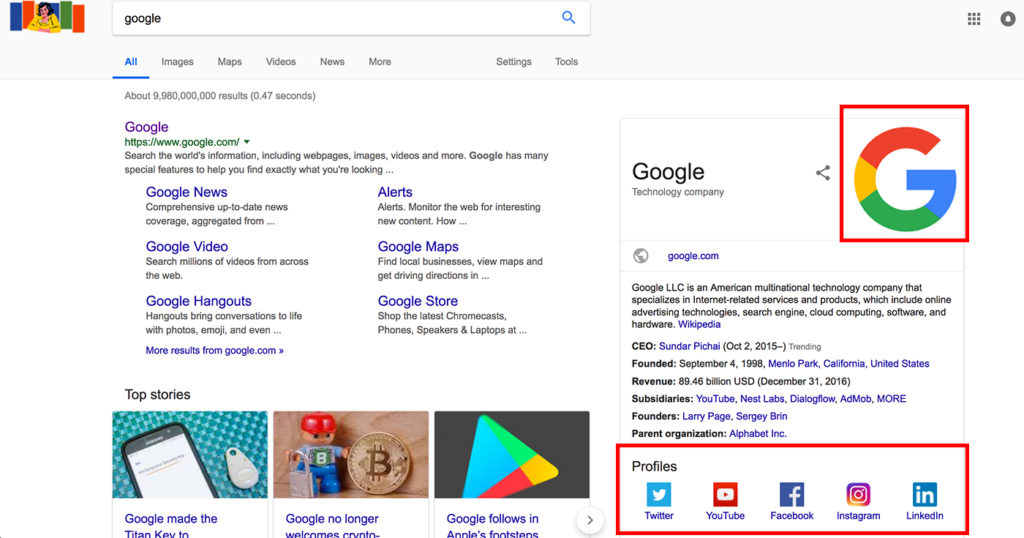Open the YouTube profile icon
The height and width of the screenshot is (538, 1024).
725,494
